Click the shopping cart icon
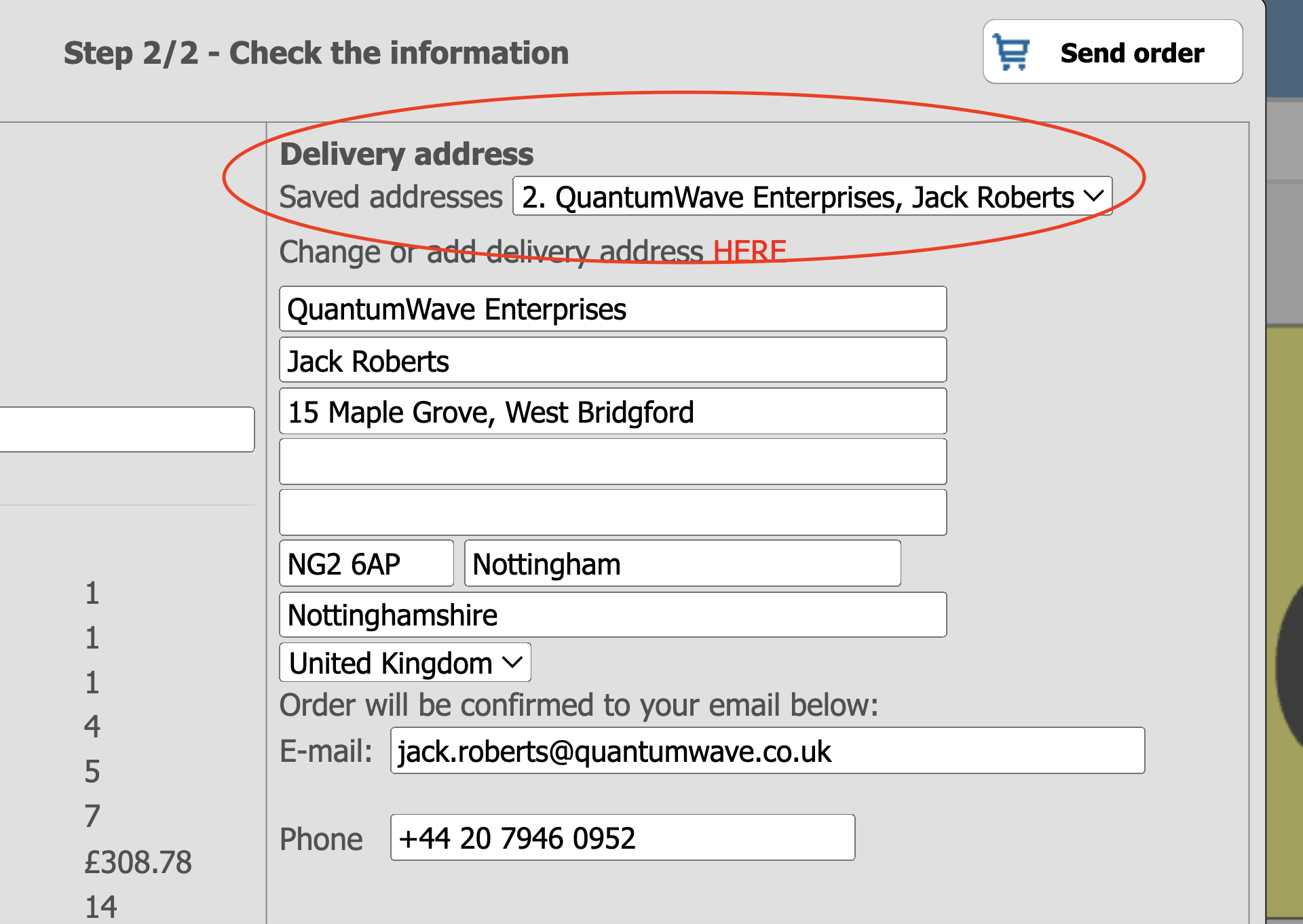Screen dimensions: 1303x924 tap(1012, 52)
